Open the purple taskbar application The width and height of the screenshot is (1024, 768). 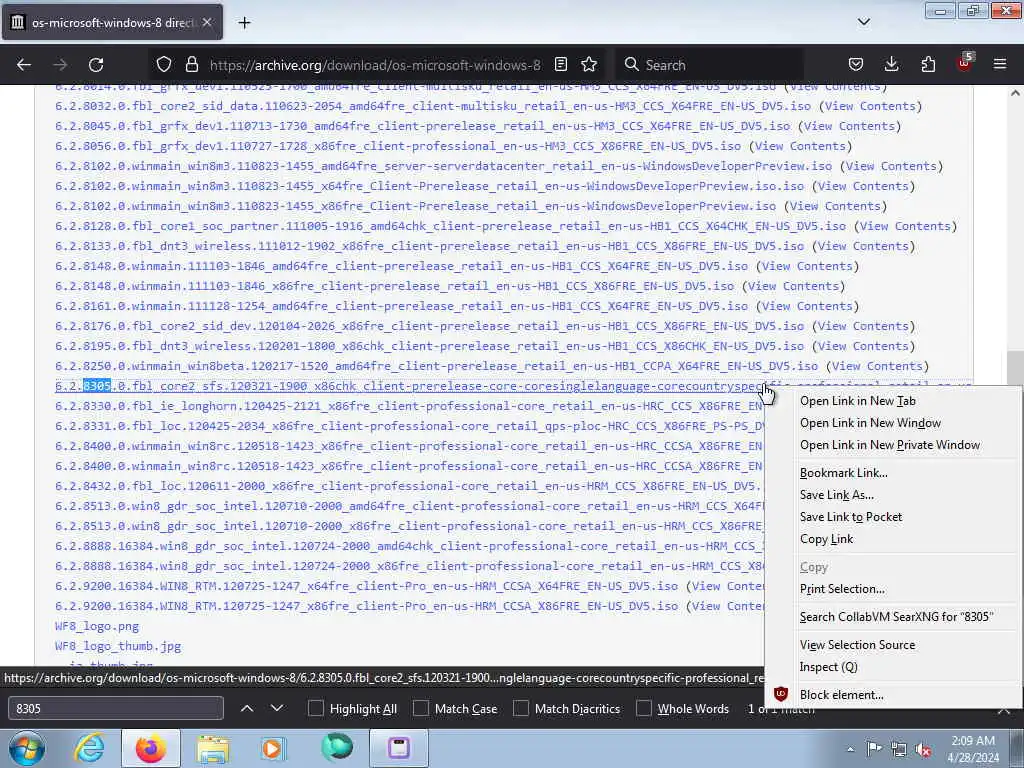pos(398,748)
